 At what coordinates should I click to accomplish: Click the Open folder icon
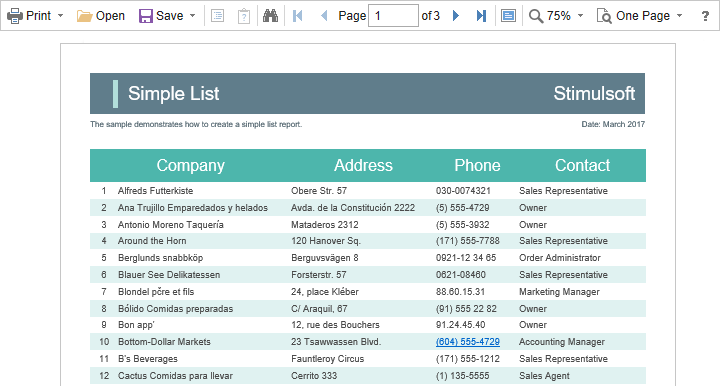point(84,16)
